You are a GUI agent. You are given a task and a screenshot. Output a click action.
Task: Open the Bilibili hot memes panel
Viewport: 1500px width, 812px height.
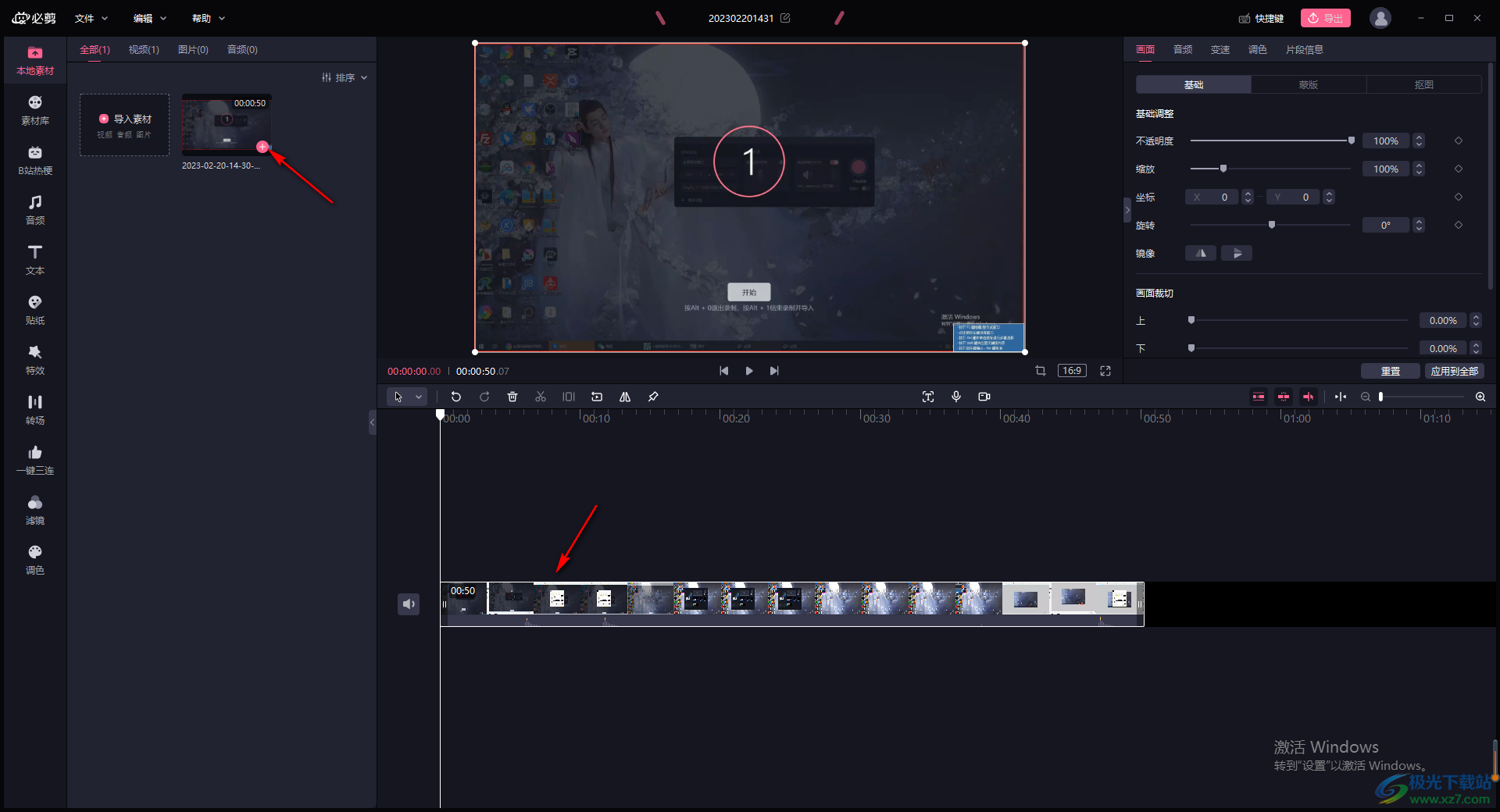click(x=35, y=161)
